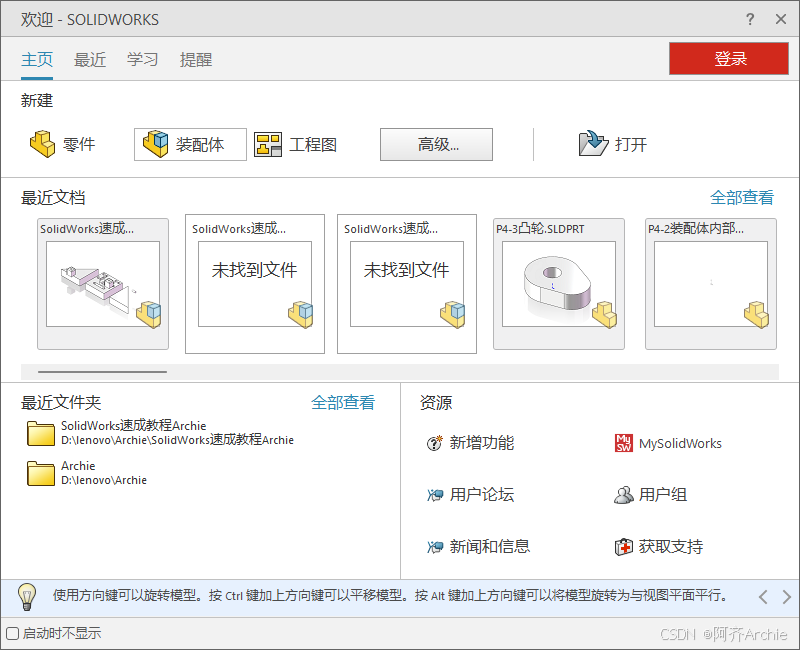Click the red 登录 login button
This screenshot has height=650, width=800.
tap(729, 59)
